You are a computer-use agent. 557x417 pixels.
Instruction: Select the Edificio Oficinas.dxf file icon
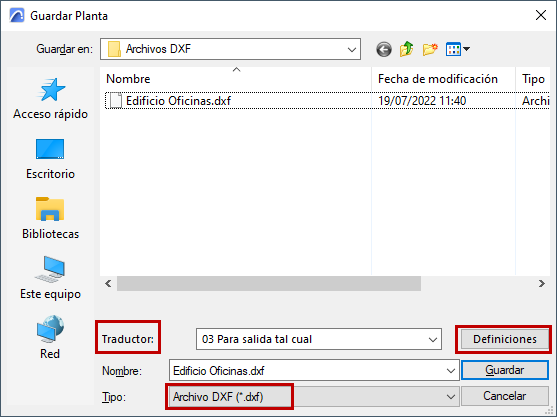click(x=115, y=101)
